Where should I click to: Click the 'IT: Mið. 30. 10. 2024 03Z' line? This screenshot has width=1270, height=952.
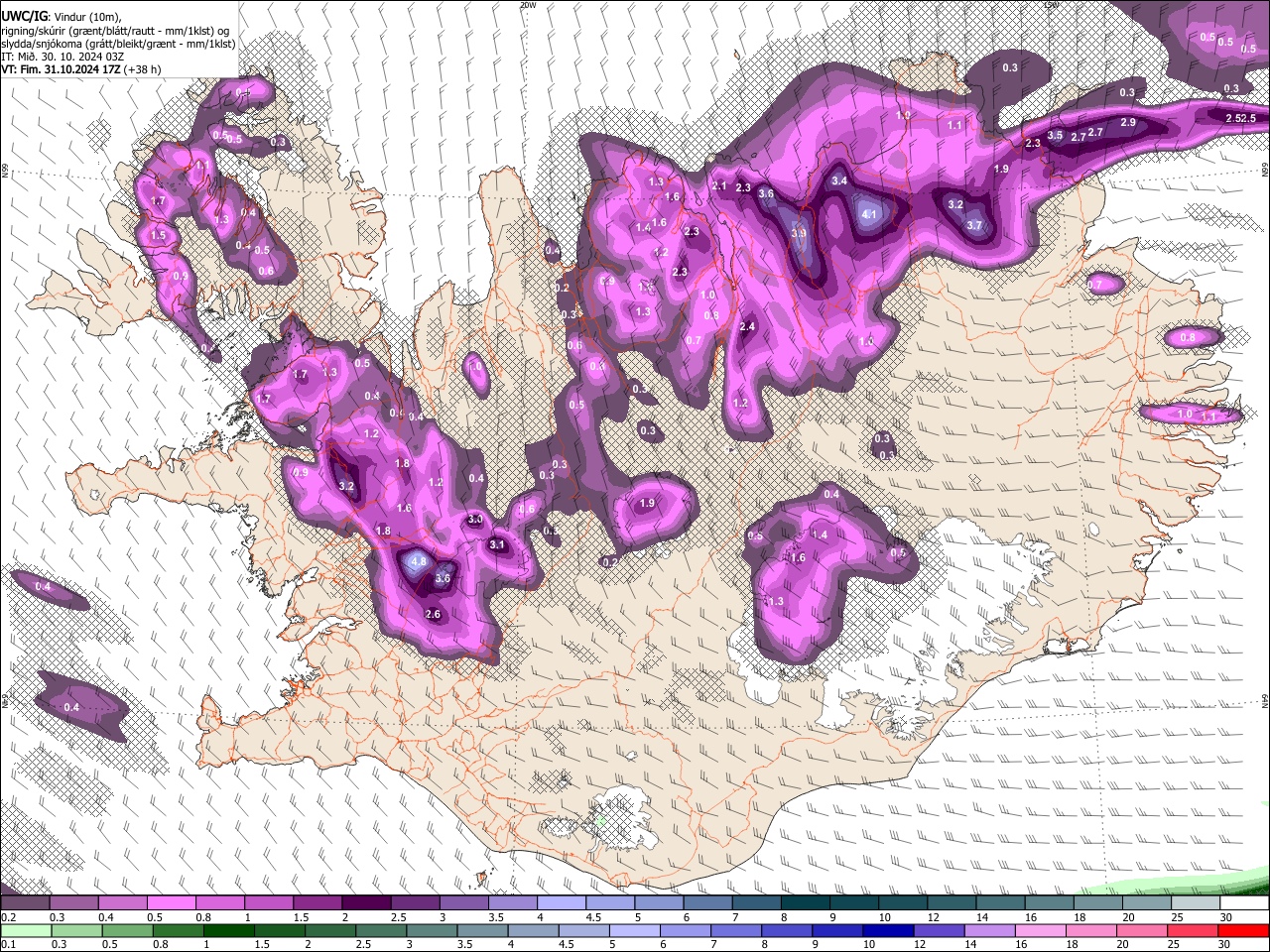[x=63, y=57]
